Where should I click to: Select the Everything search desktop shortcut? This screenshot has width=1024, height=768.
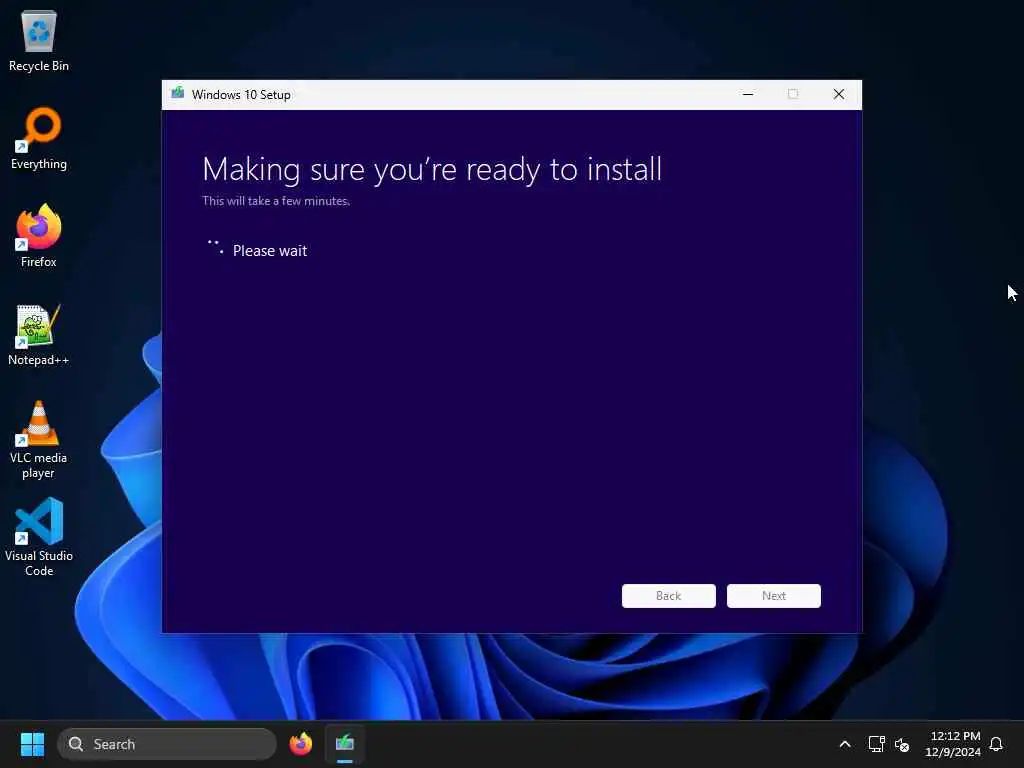point(39,138)
